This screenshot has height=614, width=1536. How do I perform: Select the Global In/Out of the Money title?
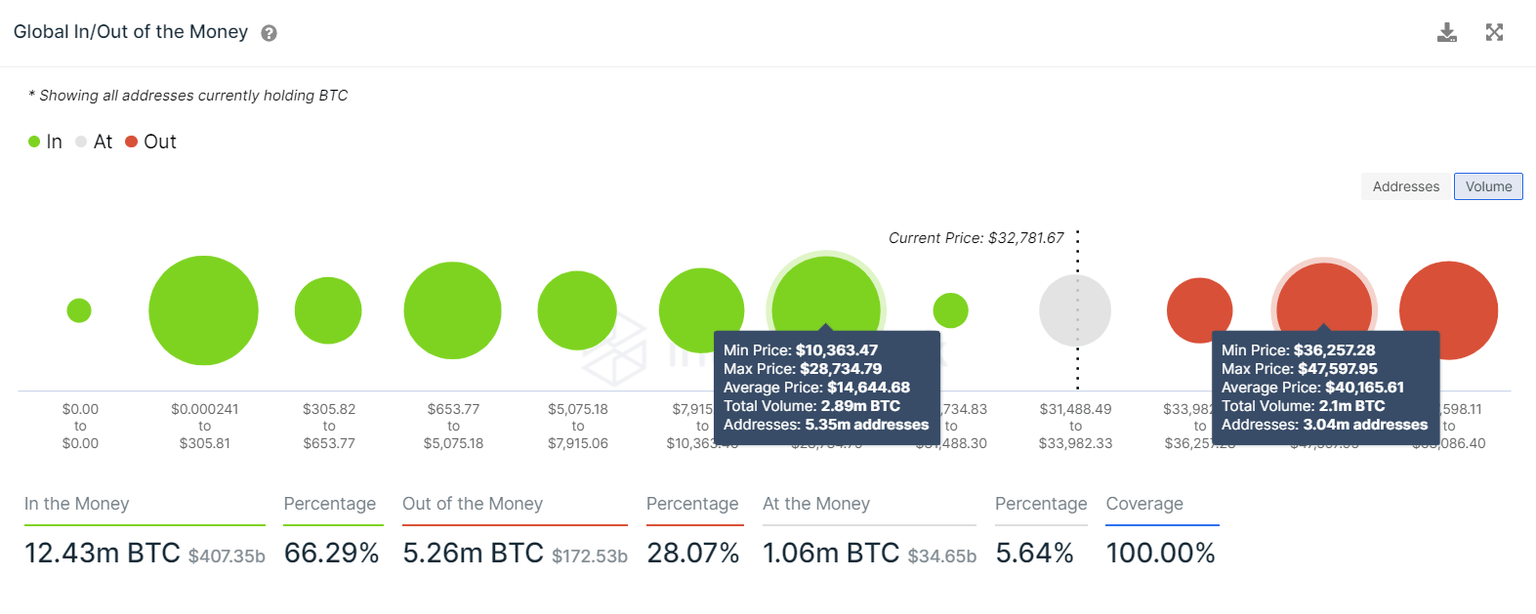[130, 31]
